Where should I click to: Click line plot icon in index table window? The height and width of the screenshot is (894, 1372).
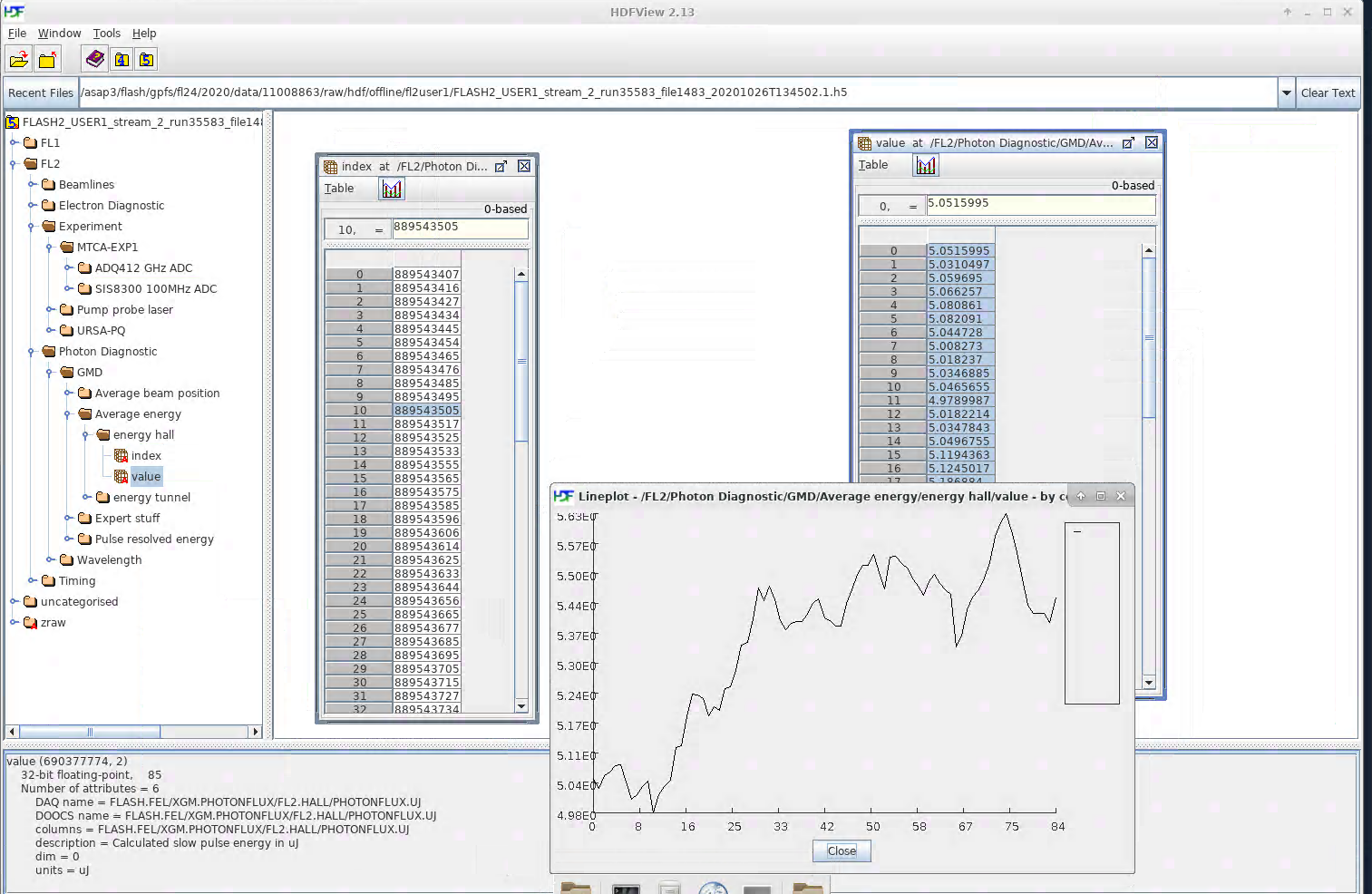392,189
